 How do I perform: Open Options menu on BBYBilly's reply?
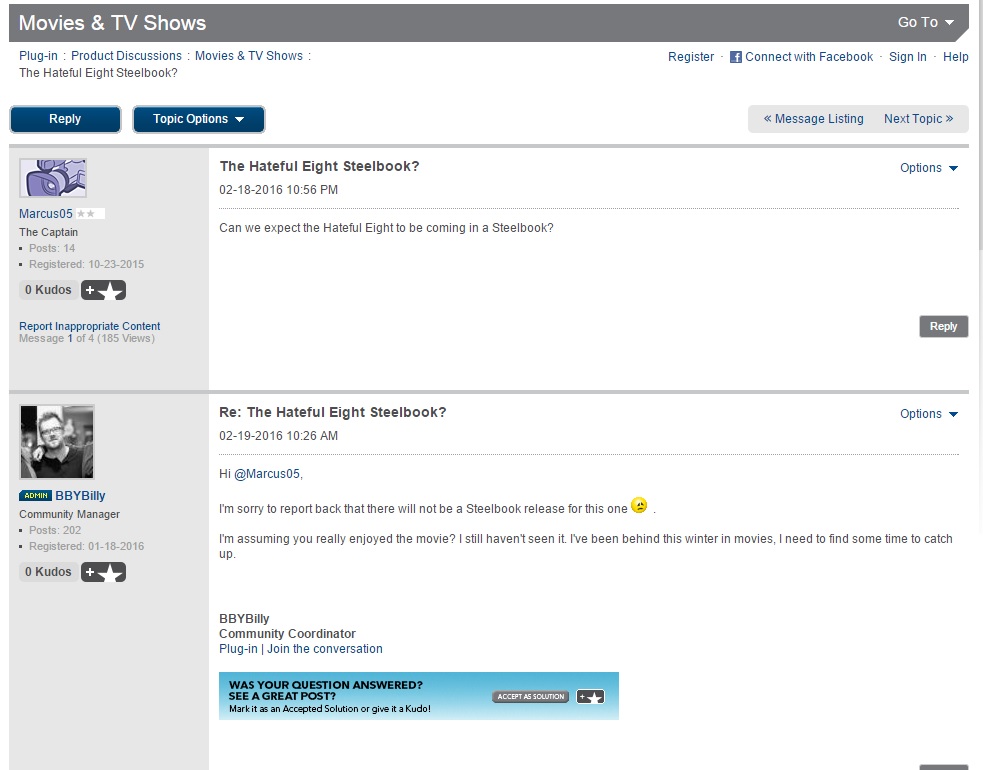point(929,414)
